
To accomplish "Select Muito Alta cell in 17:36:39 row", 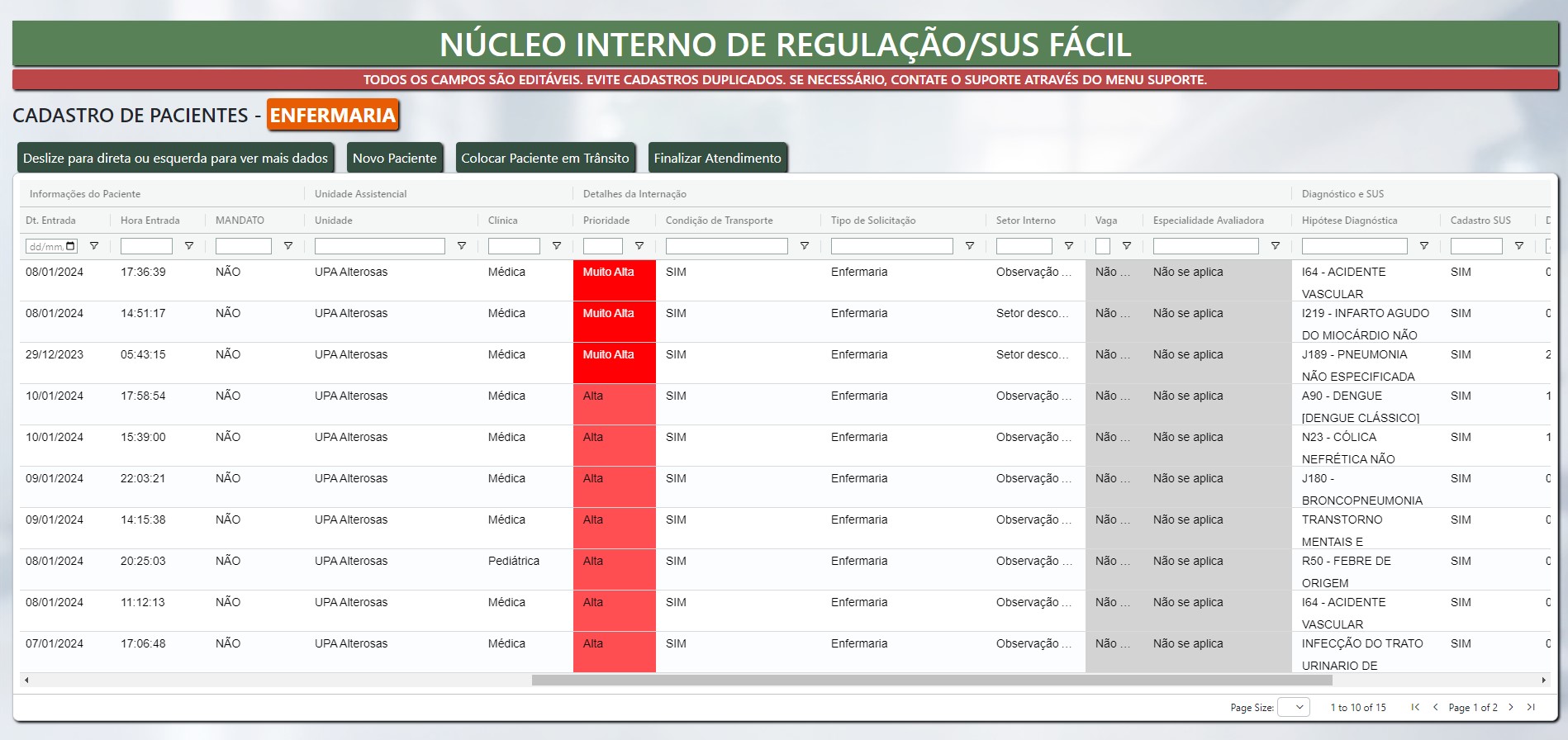I will tap(615, 281).
